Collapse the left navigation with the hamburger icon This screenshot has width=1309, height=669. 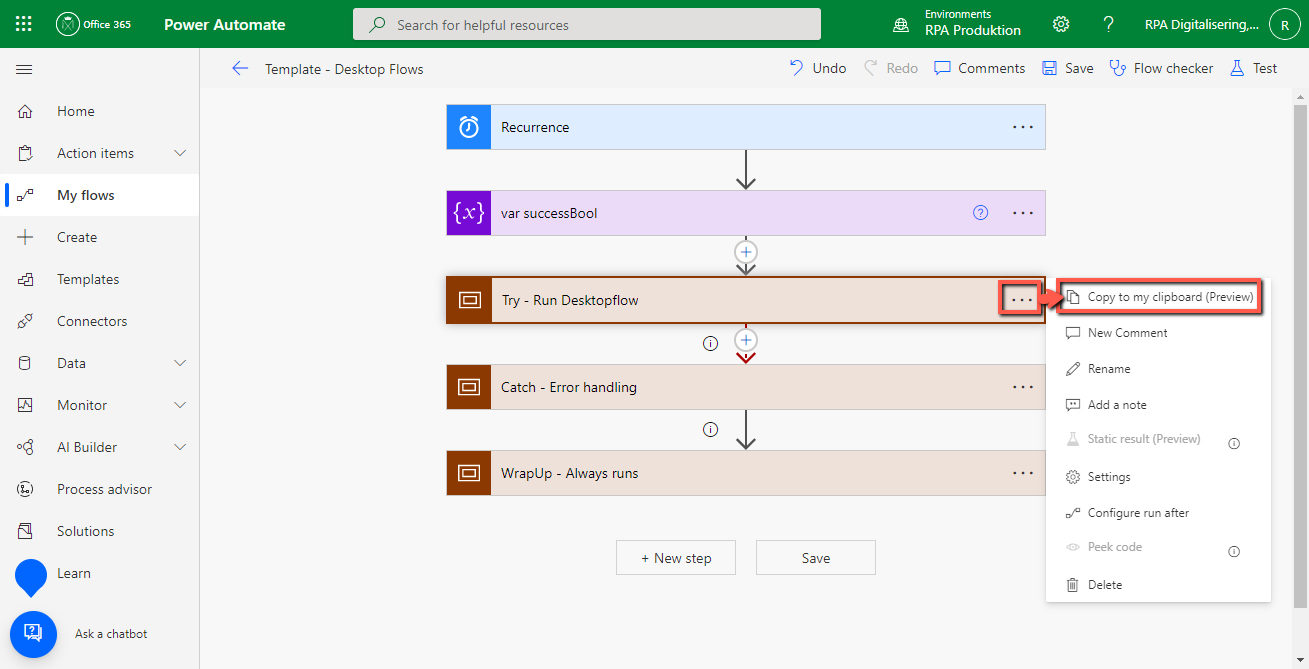pos(25,69)
